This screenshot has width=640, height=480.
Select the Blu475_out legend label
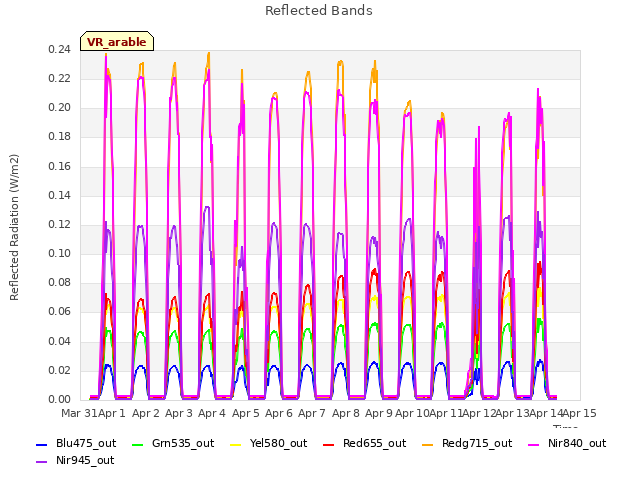pos(86,443)
